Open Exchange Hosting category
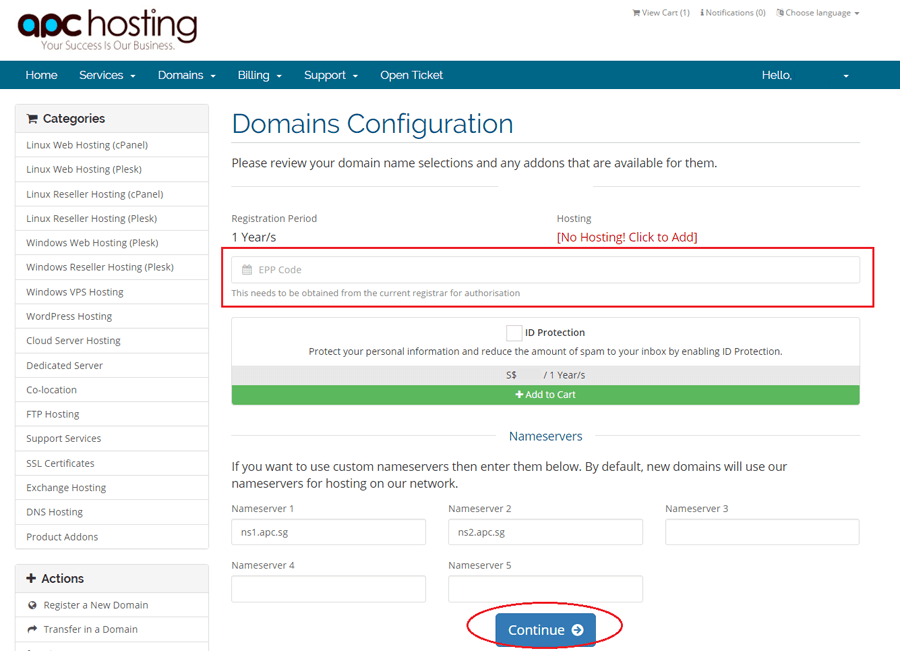 [x=112, y=488]
